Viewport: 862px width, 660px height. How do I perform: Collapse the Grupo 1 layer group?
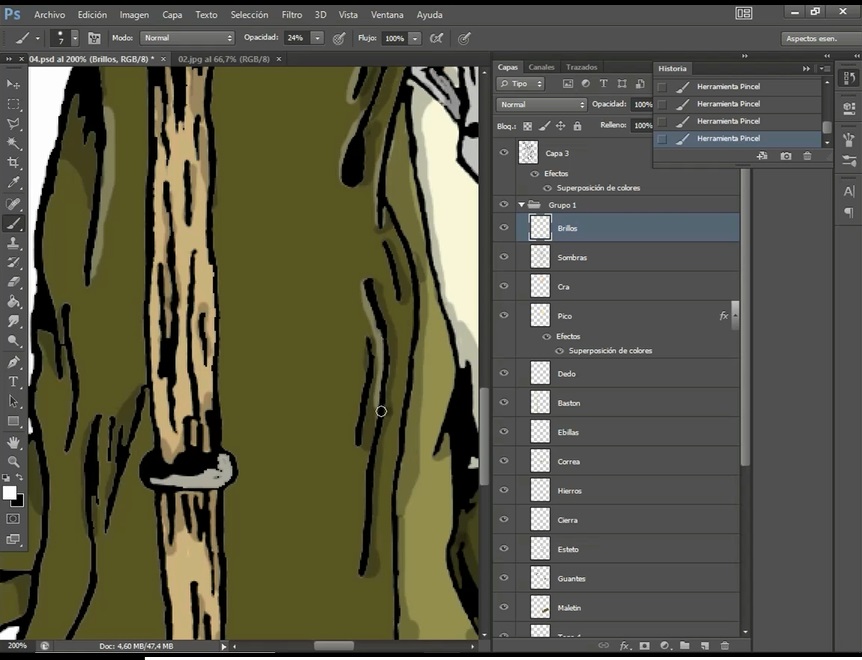pos(521,205)
